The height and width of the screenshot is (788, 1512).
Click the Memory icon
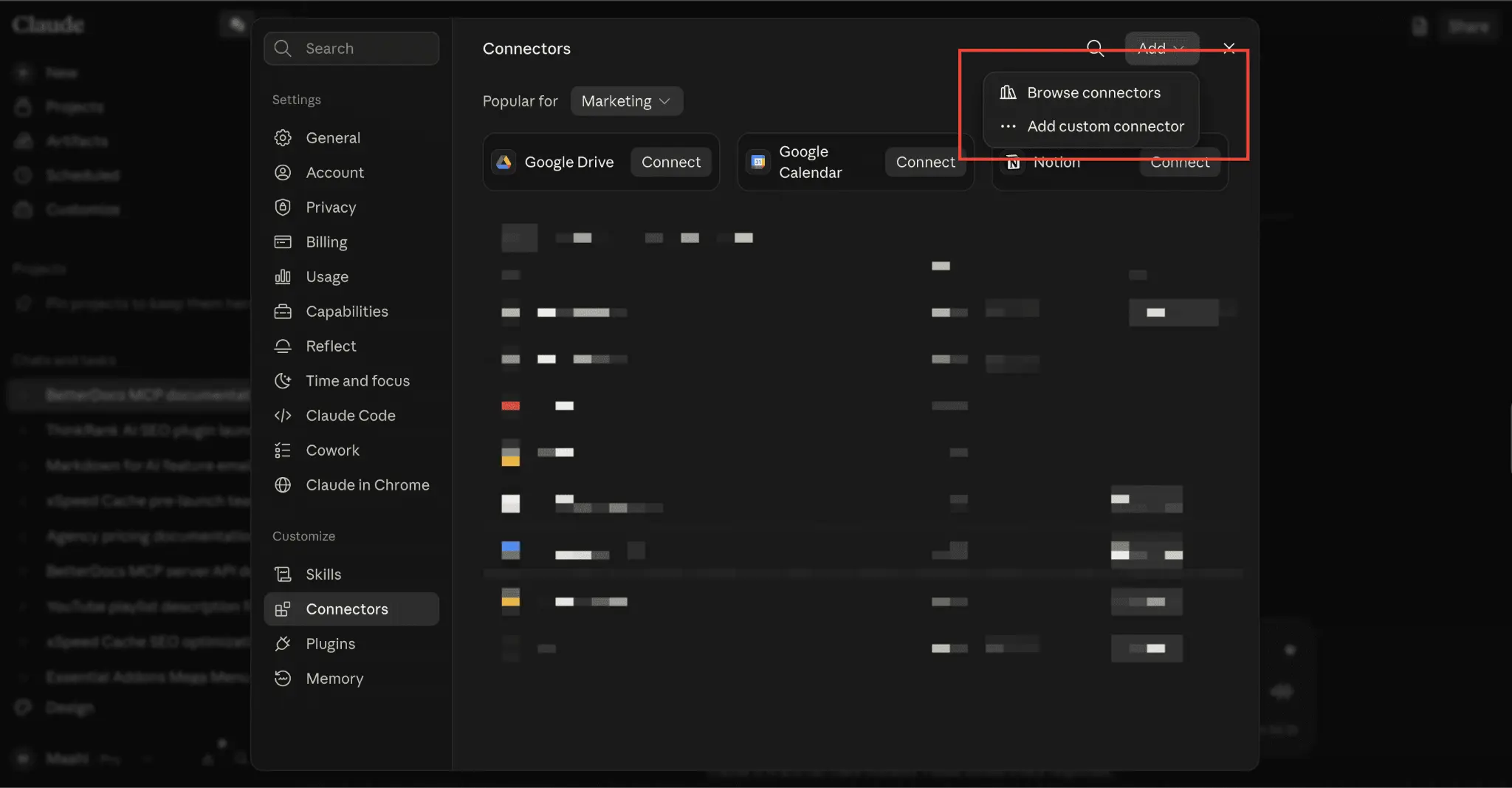pos(283,679)
